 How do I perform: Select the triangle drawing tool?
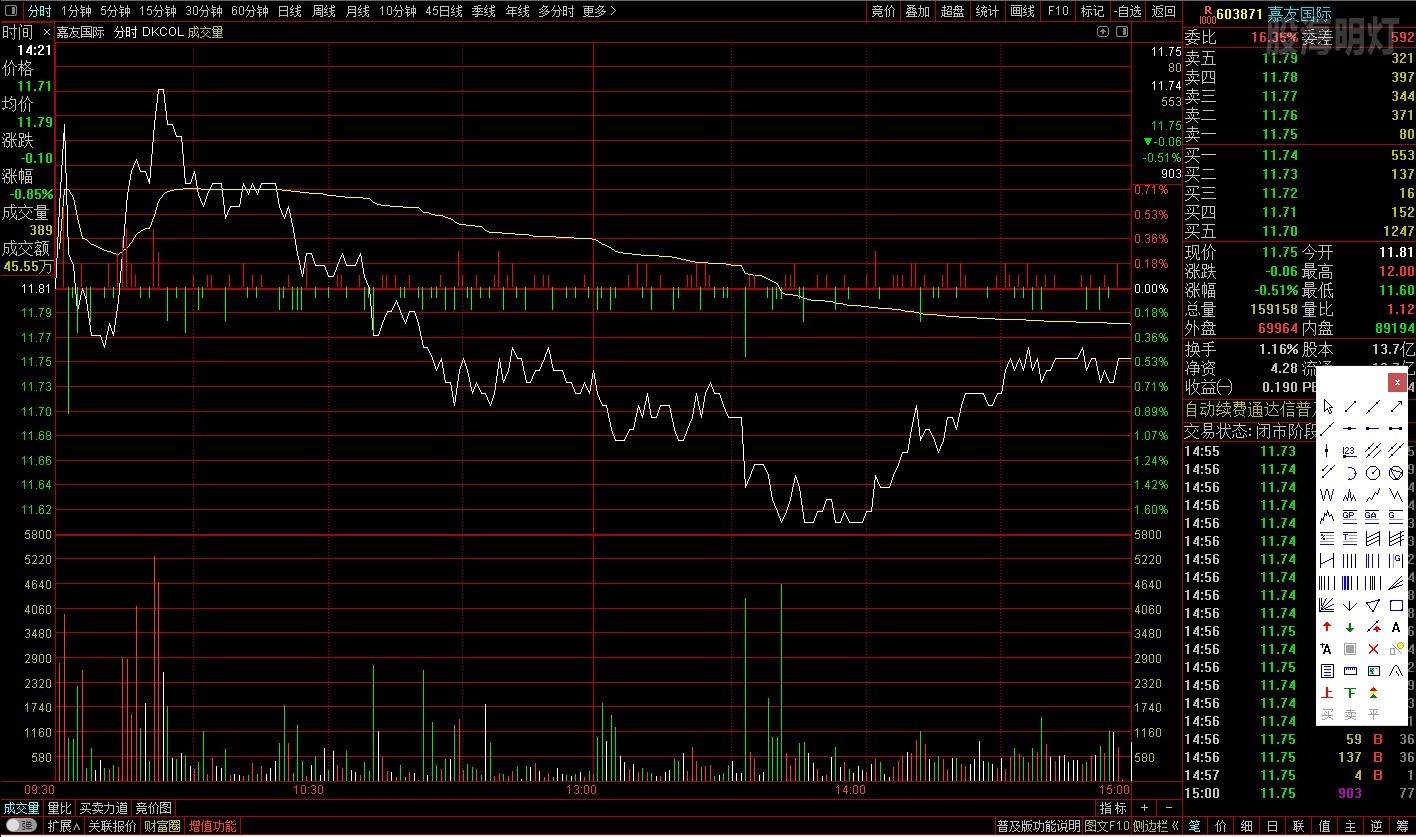(1373, 604)
